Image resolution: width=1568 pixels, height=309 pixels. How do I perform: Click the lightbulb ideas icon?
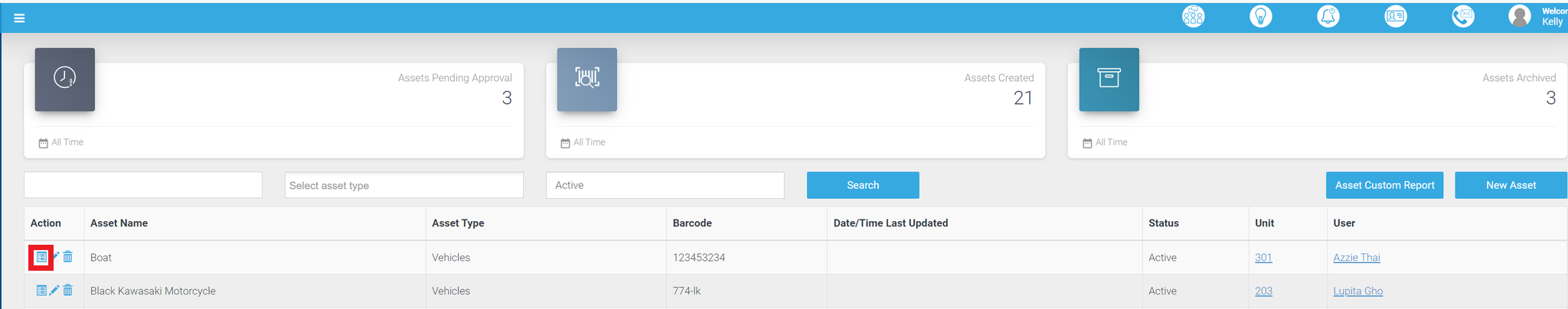point(1260,16)
